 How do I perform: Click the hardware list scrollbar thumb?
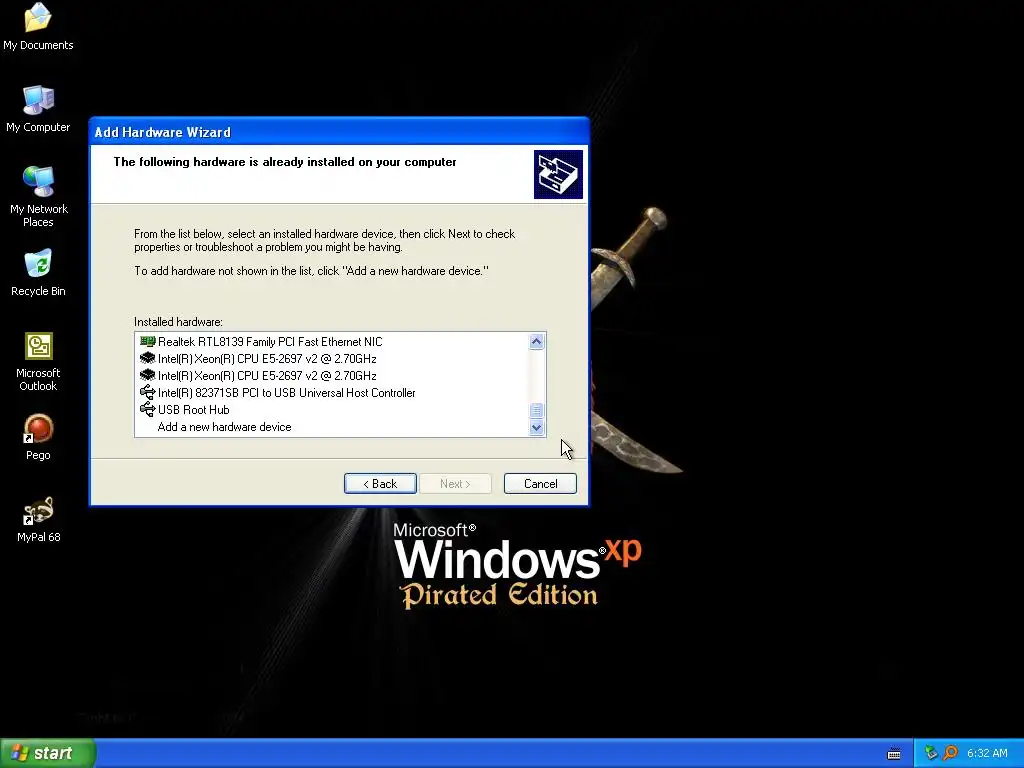tap(536, 410)
